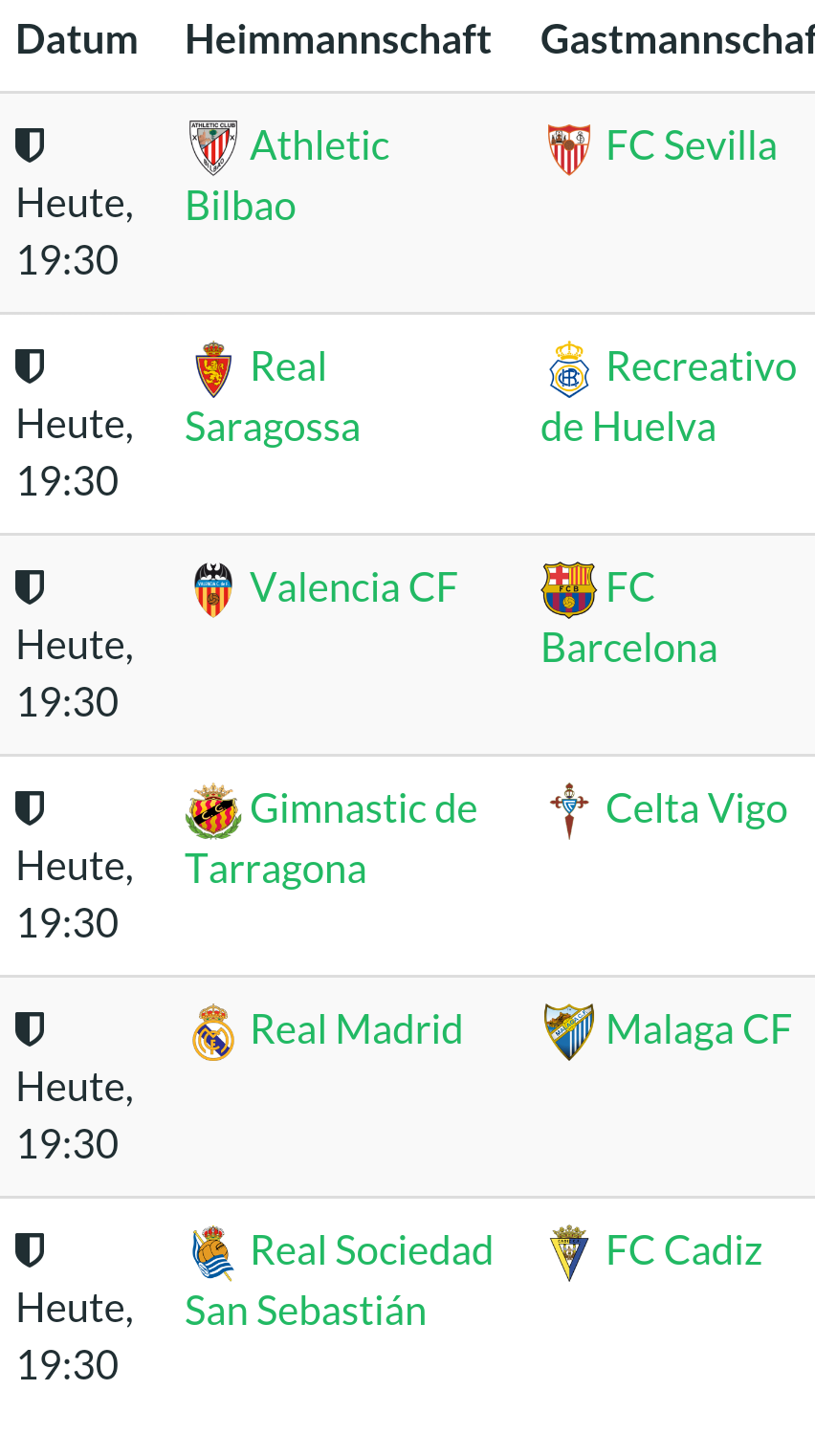
Task: Click the Gimnastic de Tarragona crest
Action: click(212, 811)
